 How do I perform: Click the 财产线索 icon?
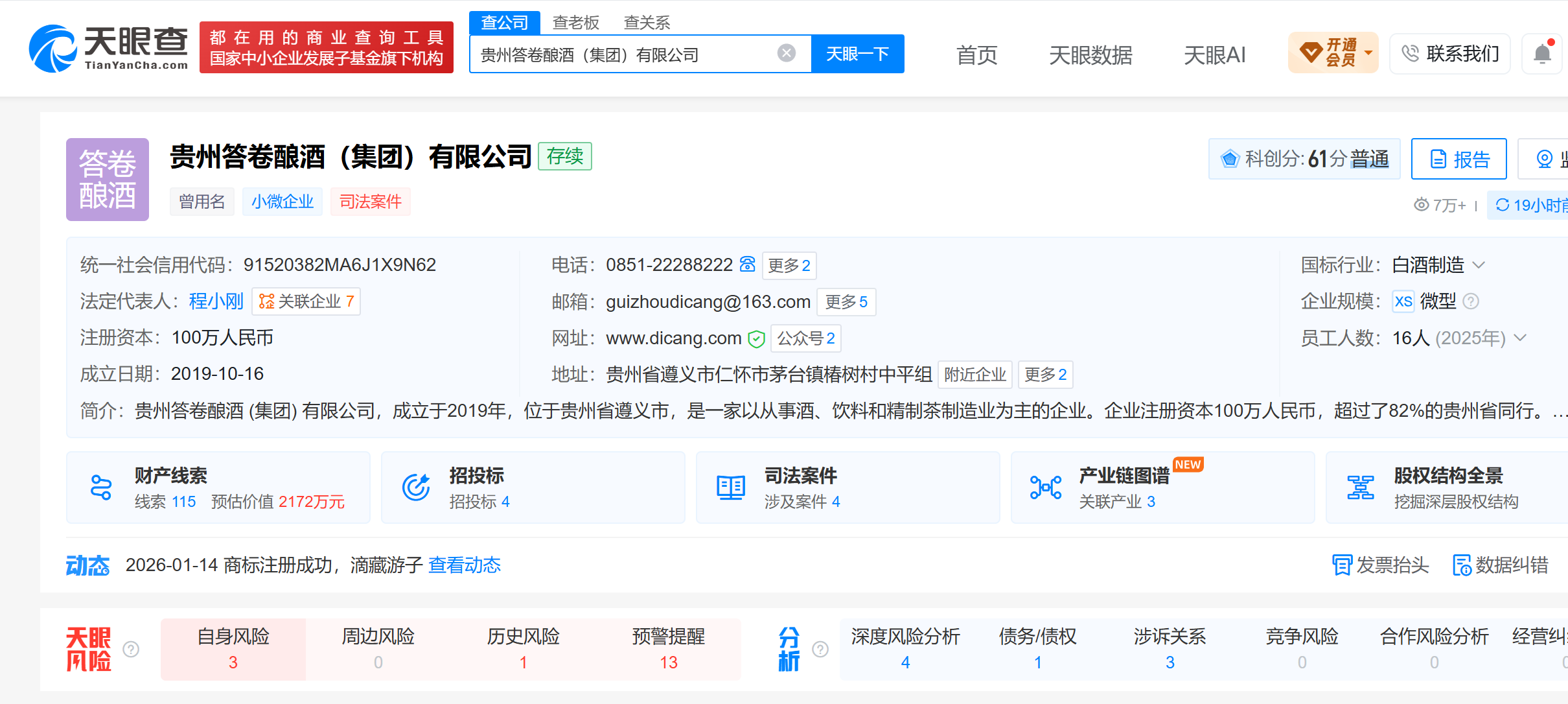pyautogui.click(x=101, y=487)
